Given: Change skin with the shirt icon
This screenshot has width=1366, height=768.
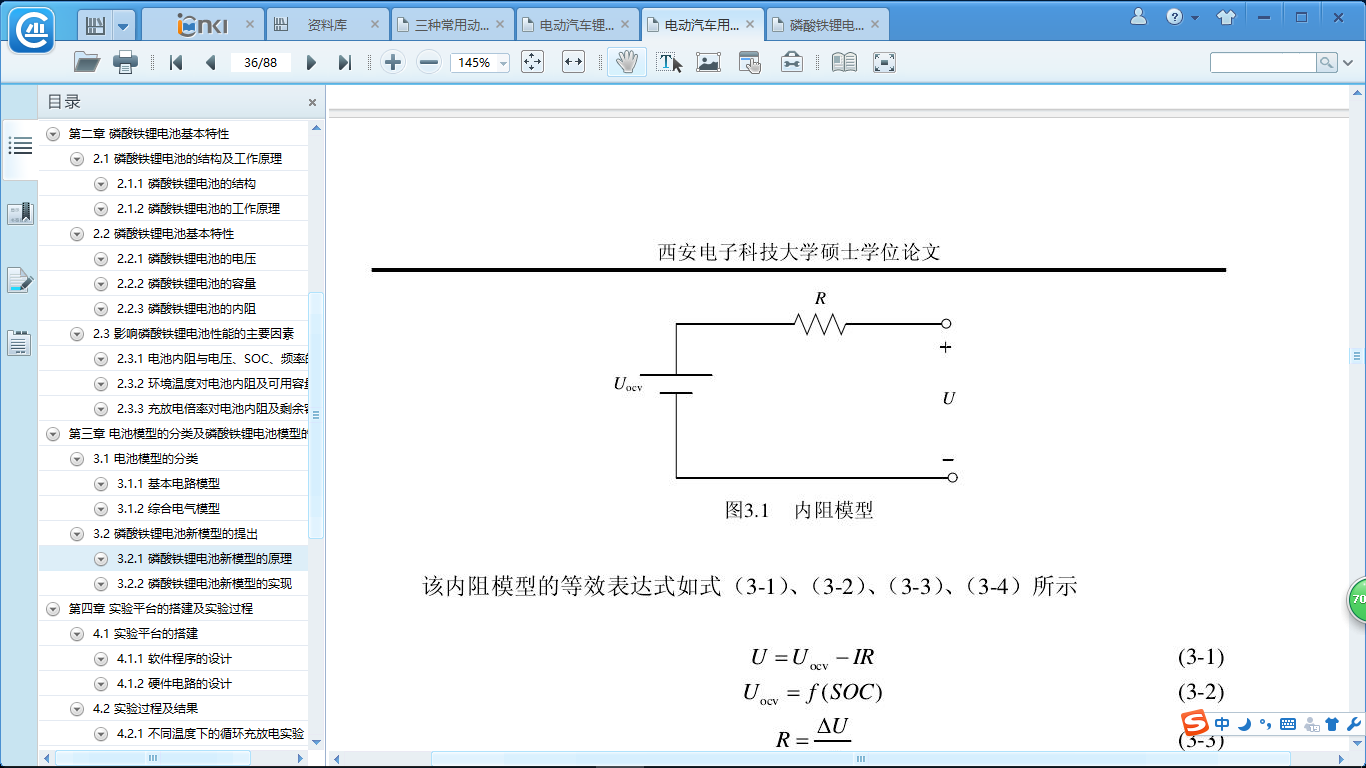Looking at the screenshot, I should point(1226,17).
